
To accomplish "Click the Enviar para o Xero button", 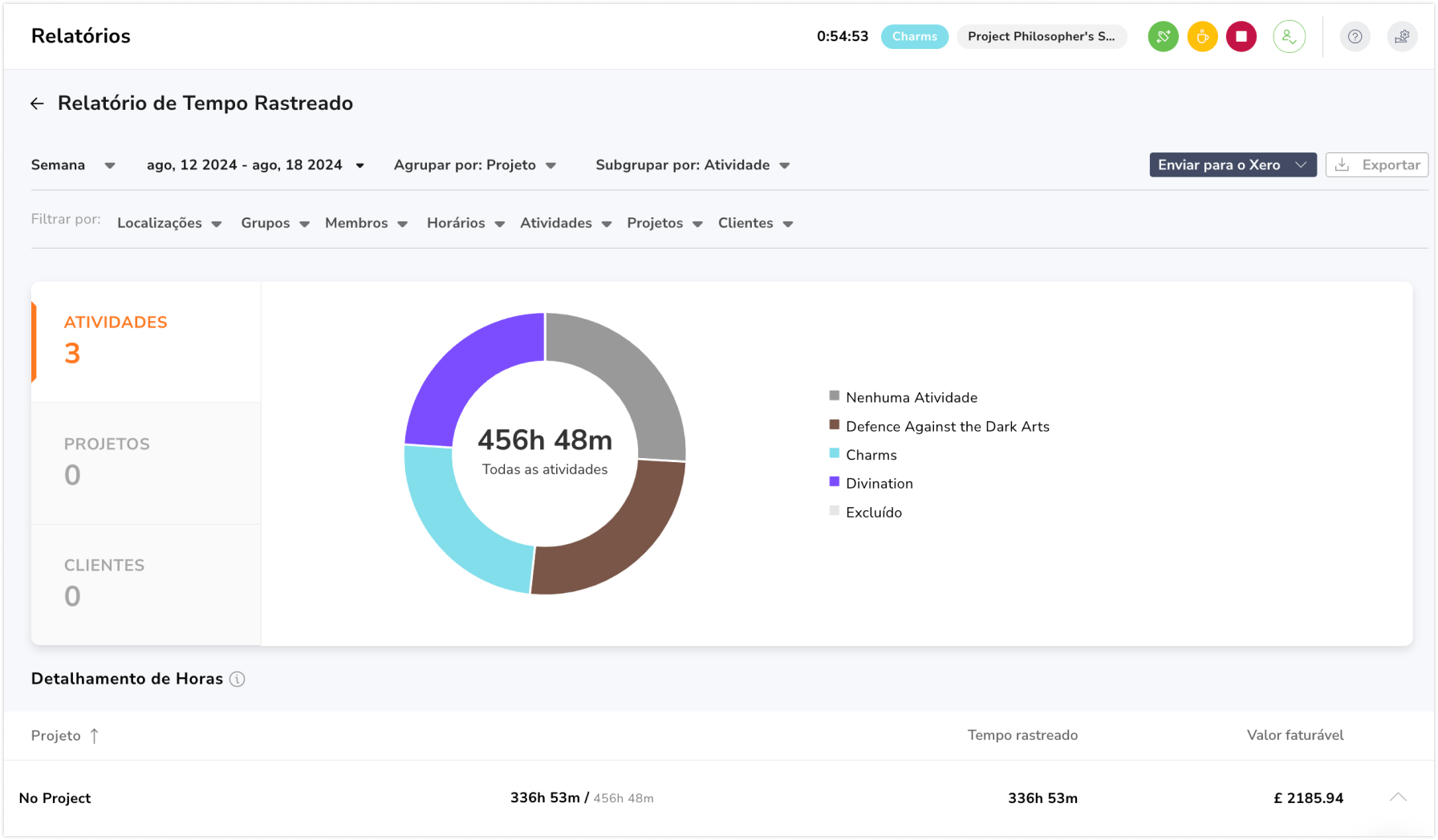I will pos(1233,164).
